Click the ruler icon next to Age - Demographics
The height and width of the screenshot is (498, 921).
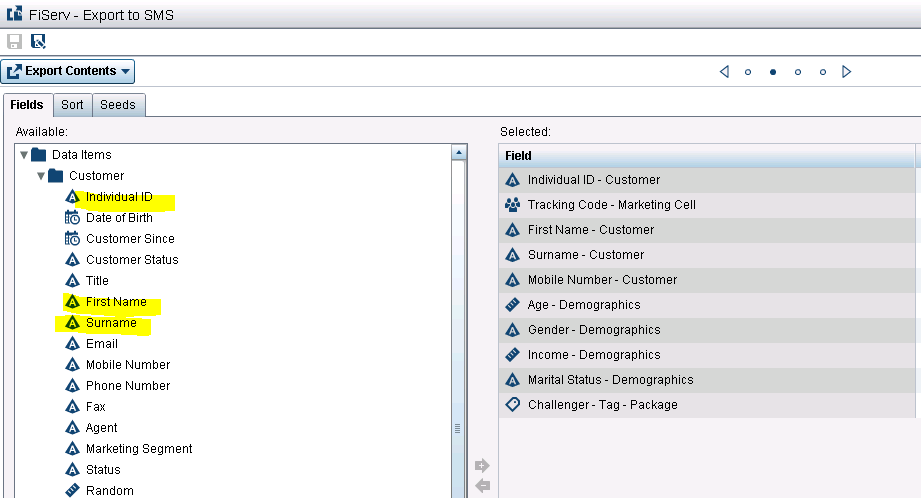pyautogui.click(x=512, y=305)
